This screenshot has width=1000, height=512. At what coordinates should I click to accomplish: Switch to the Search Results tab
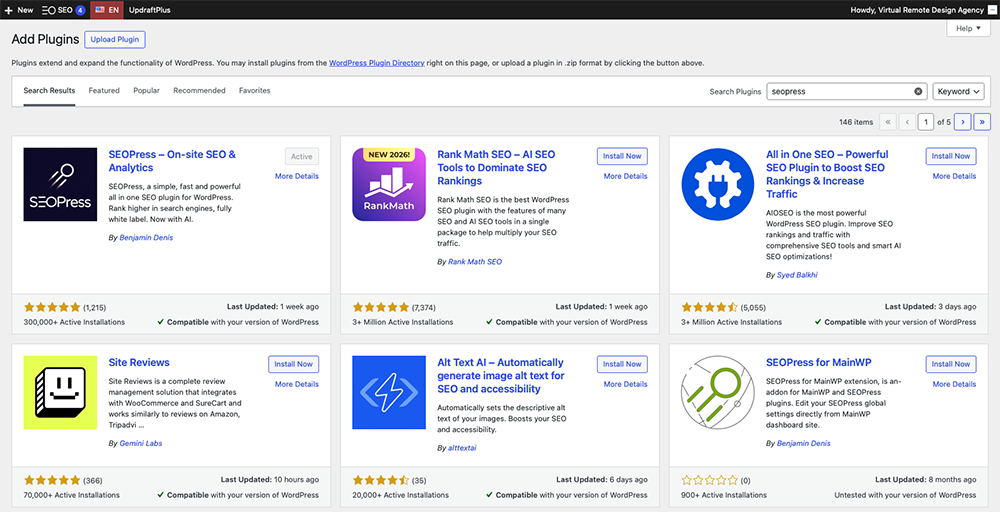click(x=49, y=91)
